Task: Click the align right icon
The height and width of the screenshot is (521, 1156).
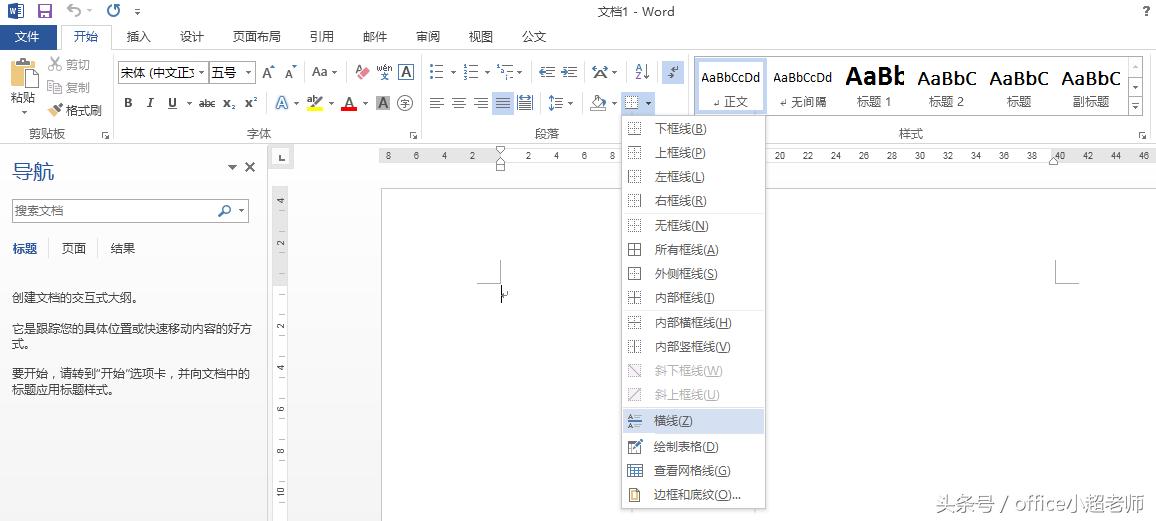Action: click(x=481, y=103)
